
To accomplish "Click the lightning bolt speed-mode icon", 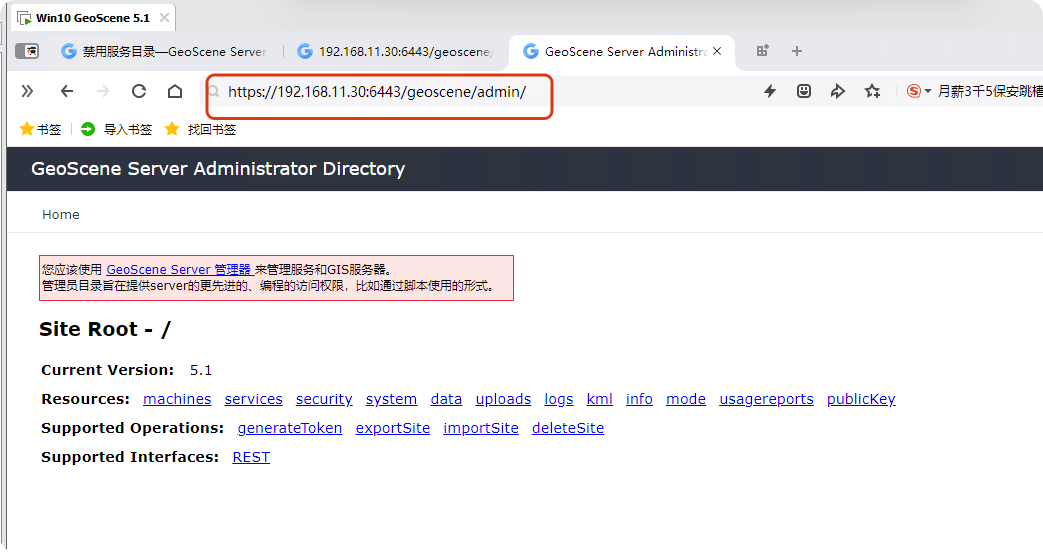I will (x=770, y=91).
